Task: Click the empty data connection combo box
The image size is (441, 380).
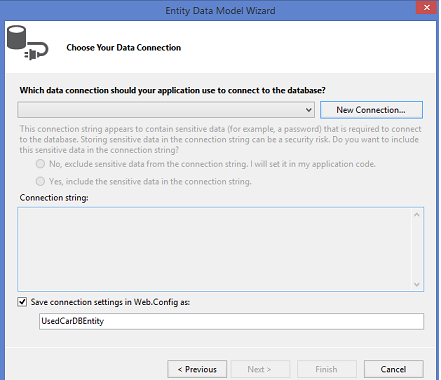Action: [x=166, y=110]
